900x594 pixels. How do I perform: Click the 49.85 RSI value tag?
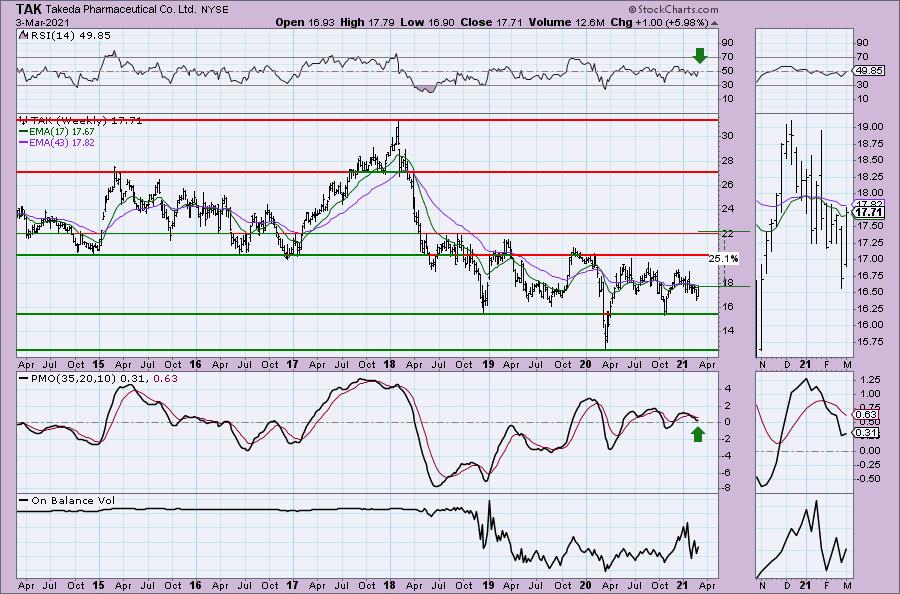pos(867,71)
